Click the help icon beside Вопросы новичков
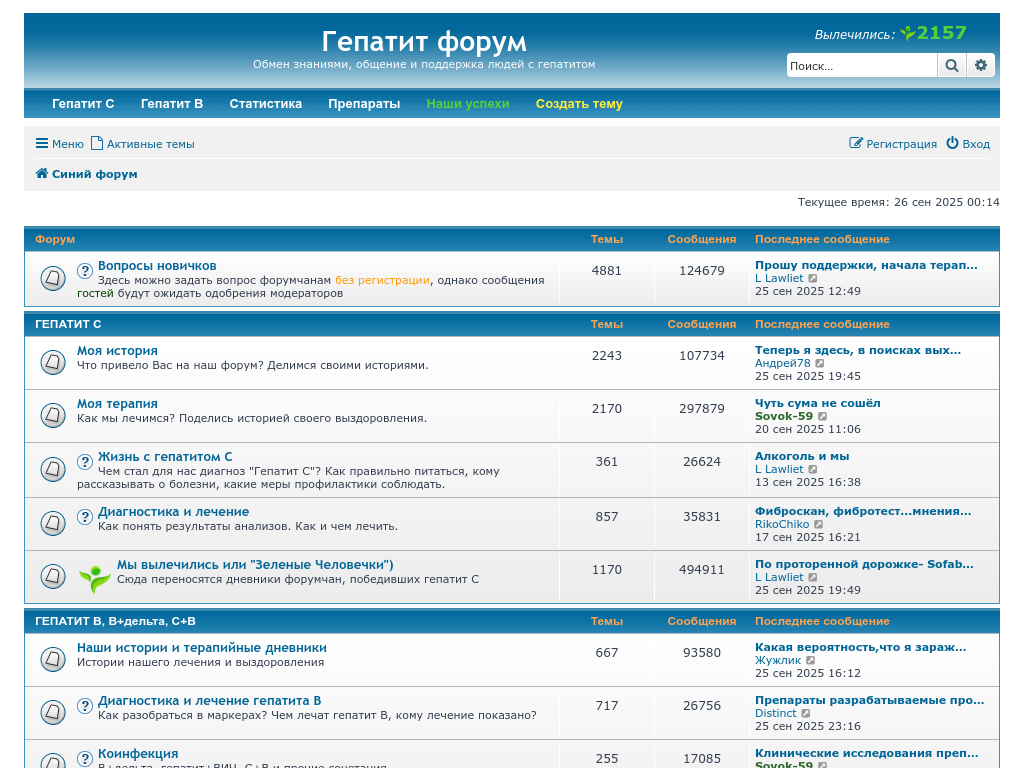Screen dimensions: 1024x768 point(85,272)
